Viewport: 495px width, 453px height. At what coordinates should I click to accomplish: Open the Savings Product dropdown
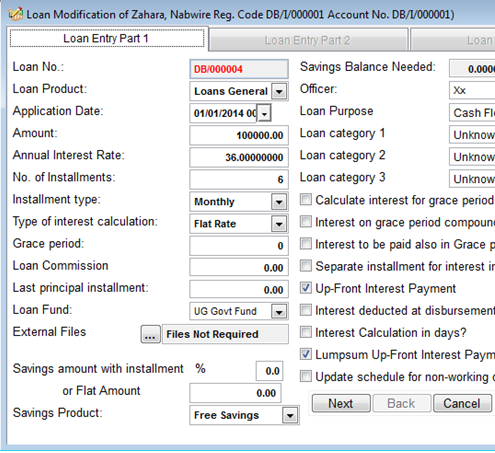coord(290,415)
